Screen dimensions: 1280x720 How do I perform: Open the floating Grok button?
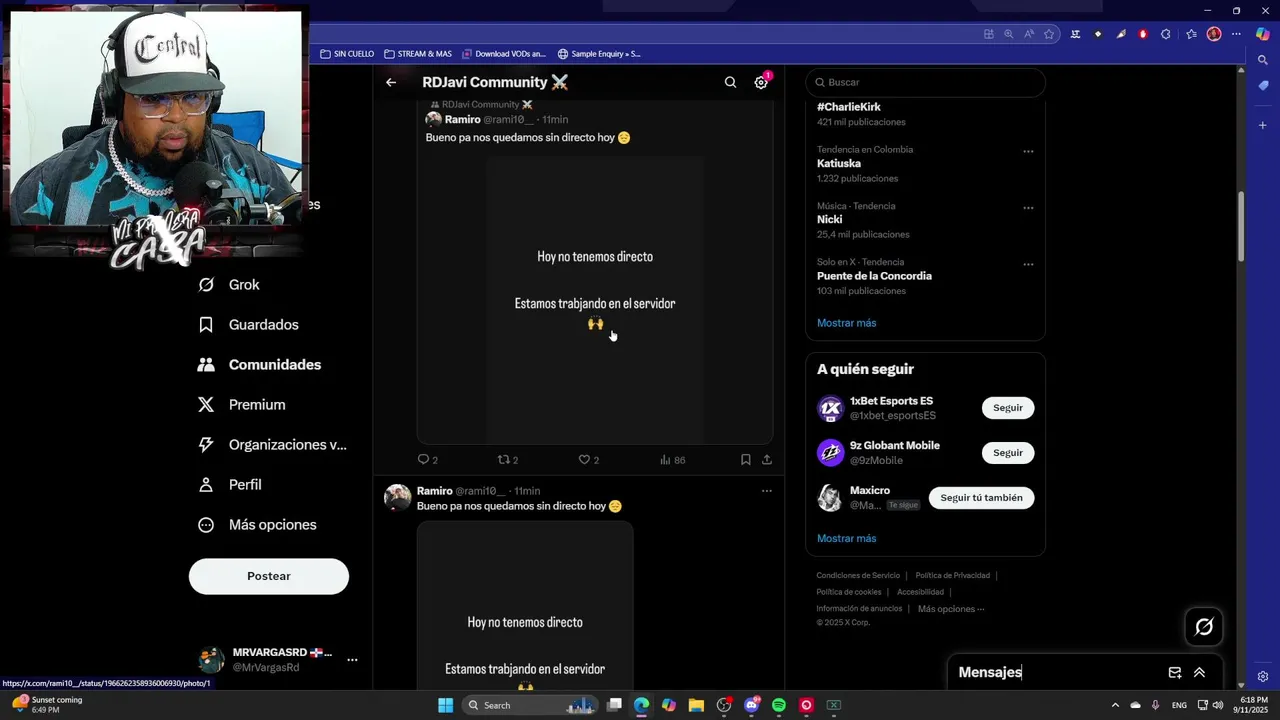coord(1204,627)
